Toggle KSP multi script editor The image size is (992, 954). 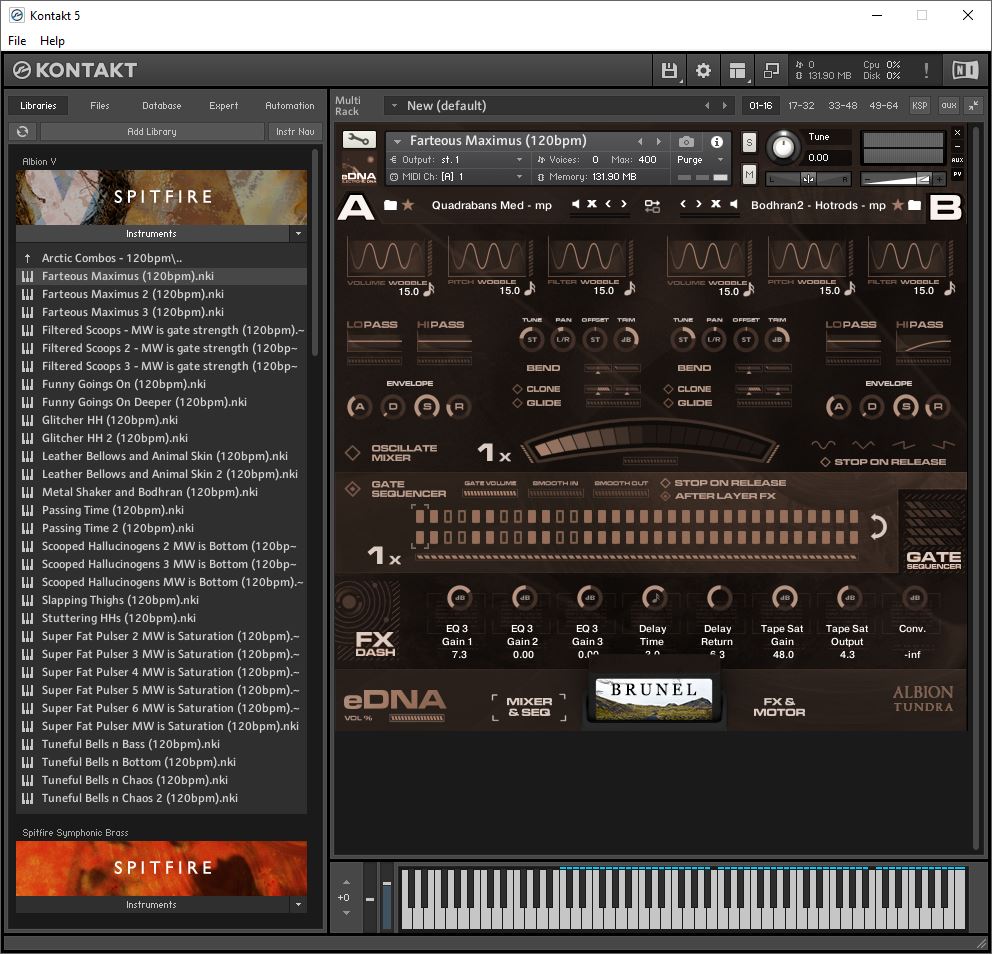coord(919,106)
